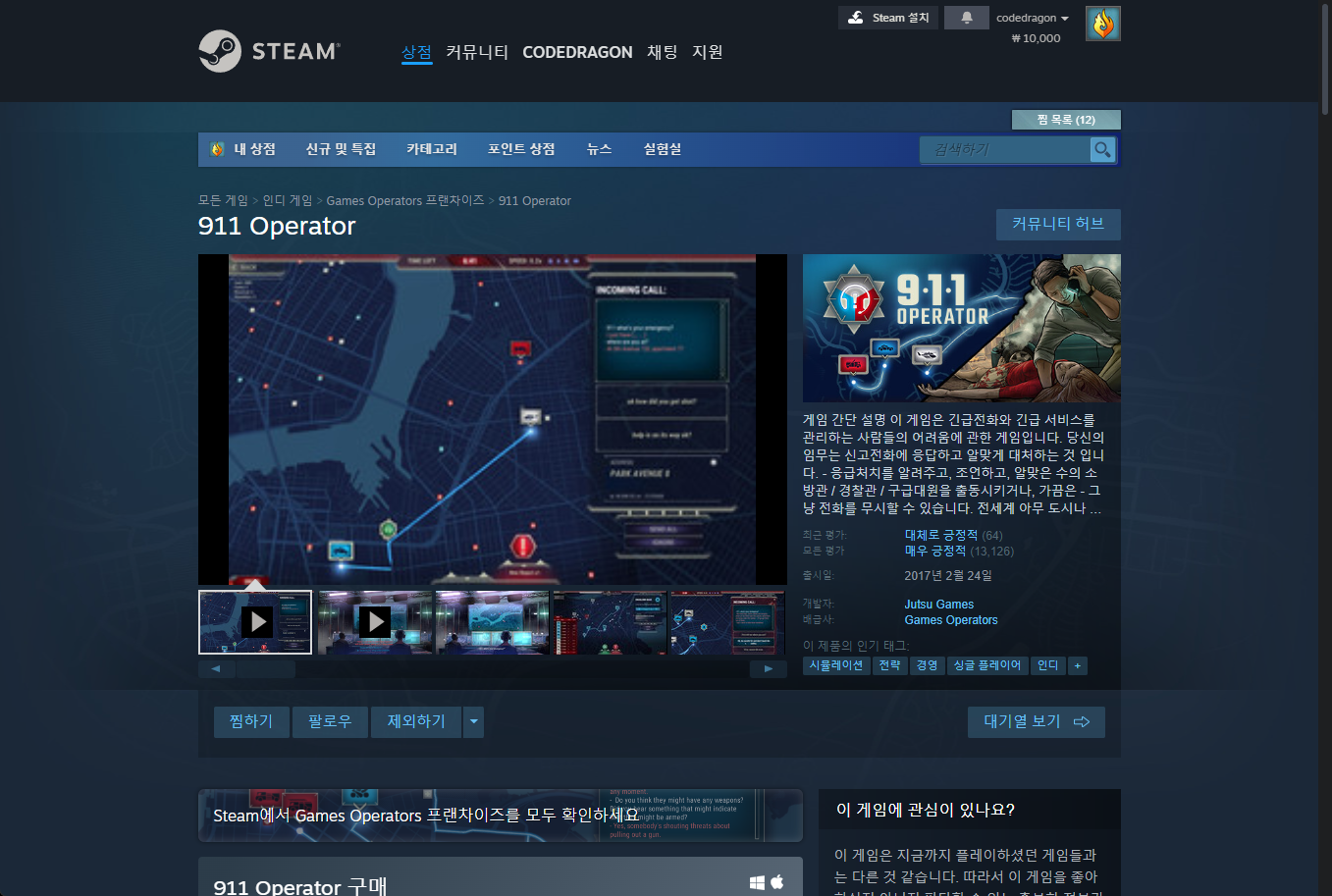Viewport: 1332px width, 896px height.
Task: Click the 시뮬레이션 tag
Action: click(x=836, y=665)
